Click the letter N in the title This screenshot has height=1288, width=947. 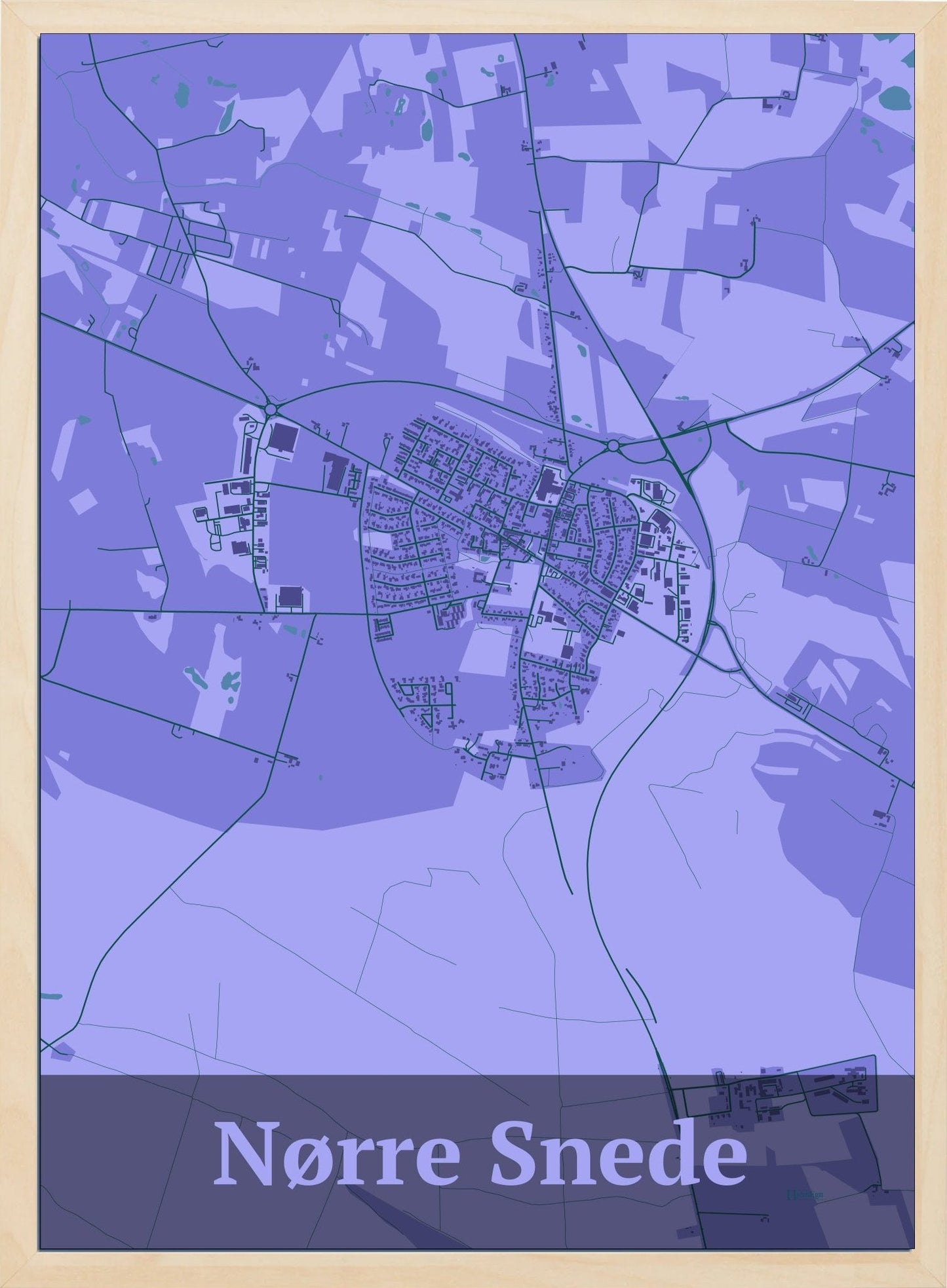click(x=244, y=1154)
